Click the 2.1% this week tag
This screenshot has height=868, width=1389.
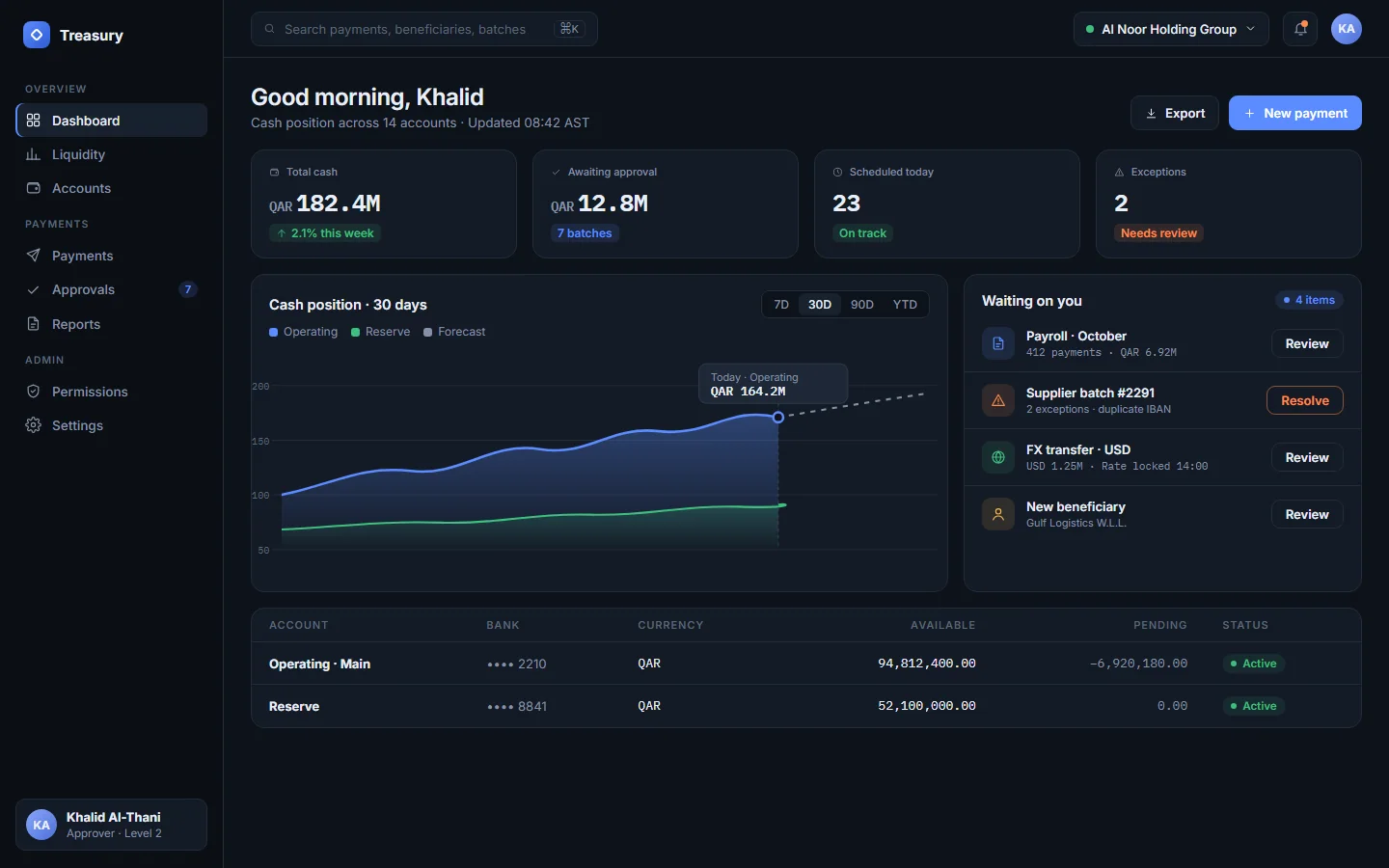(325, 233)
